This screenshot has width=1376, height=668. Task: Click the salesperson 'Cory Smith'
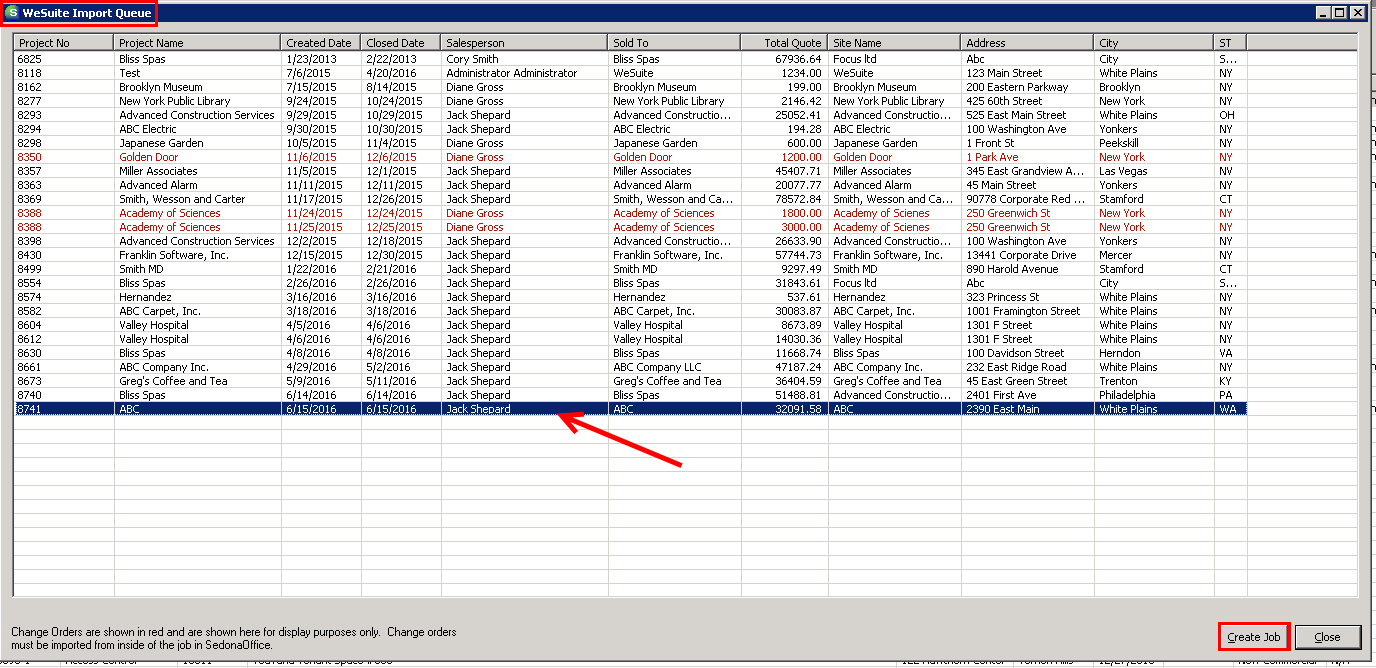[x=472, y=59]
